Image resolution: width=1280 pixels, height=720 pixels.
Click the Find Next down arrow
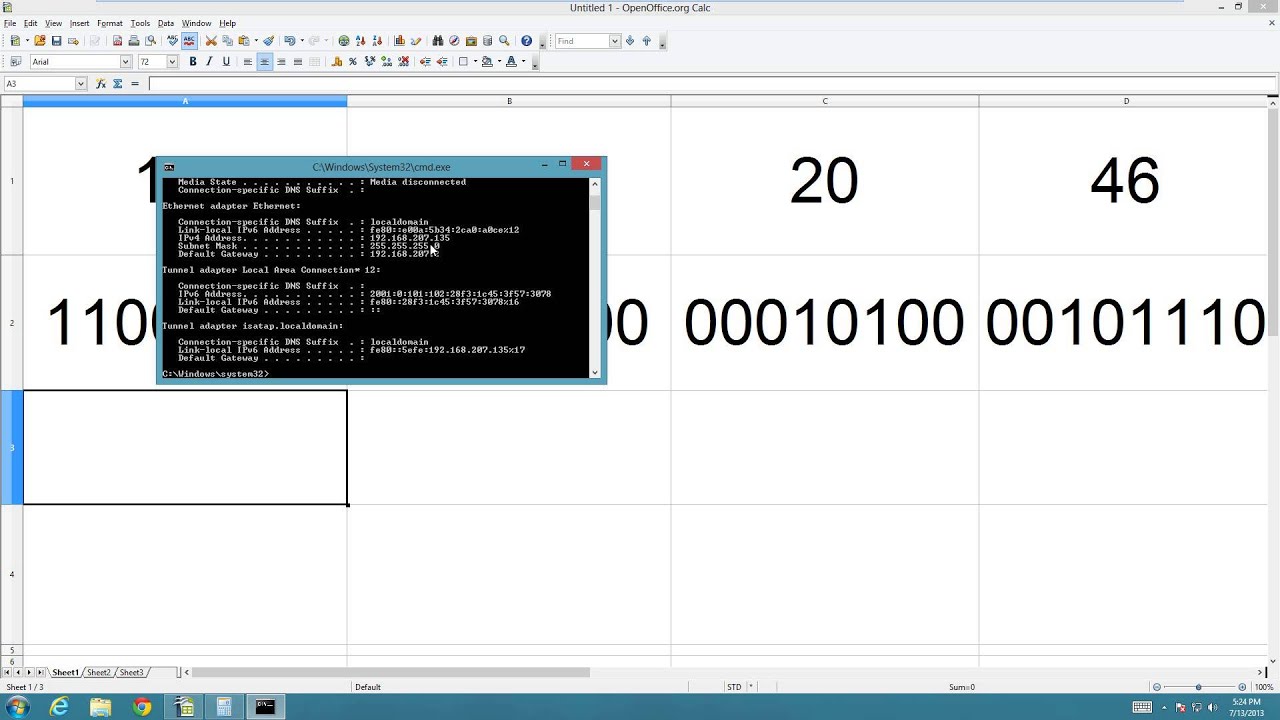coord(630,41)
